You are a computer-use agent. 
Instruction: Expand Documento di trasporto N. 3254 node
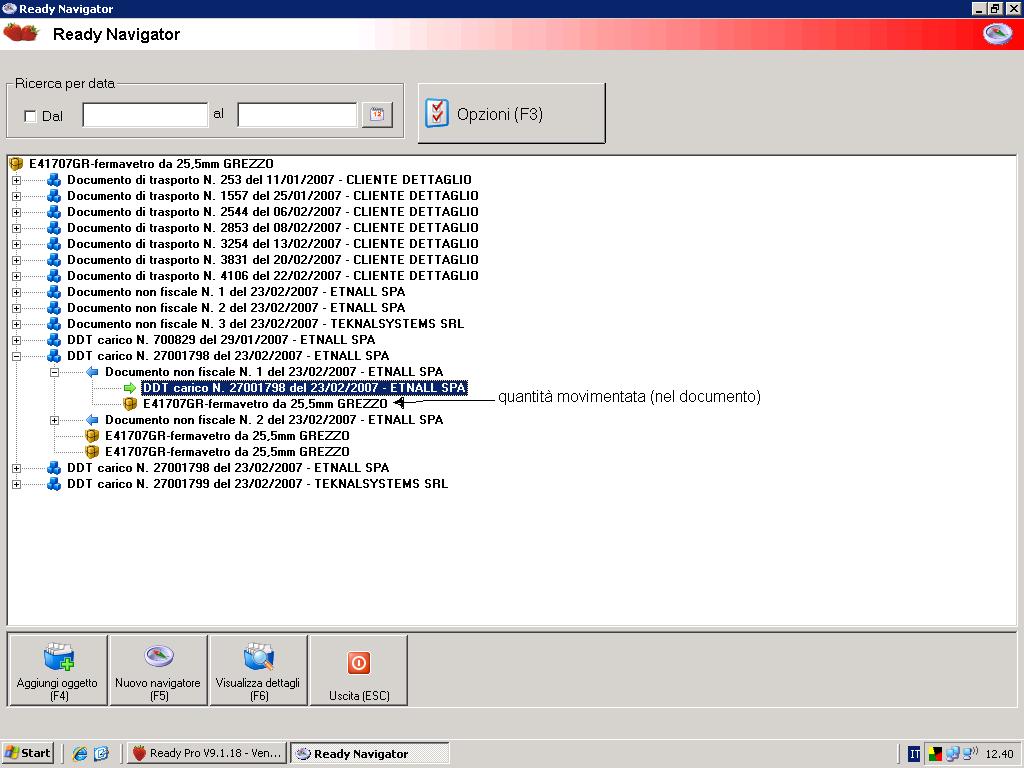16,244
